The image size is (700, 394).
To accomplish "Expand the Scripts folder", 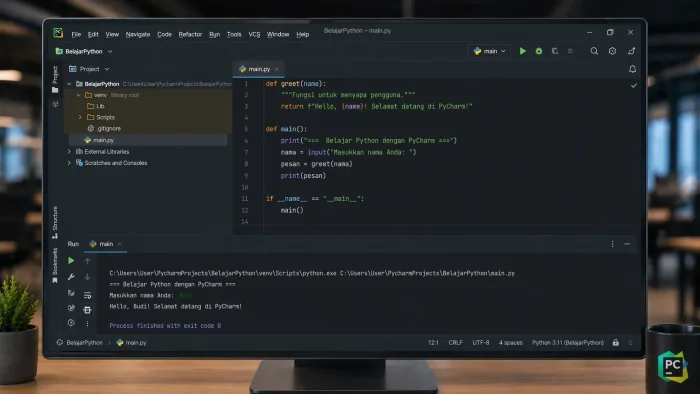I will coord(80,117).
